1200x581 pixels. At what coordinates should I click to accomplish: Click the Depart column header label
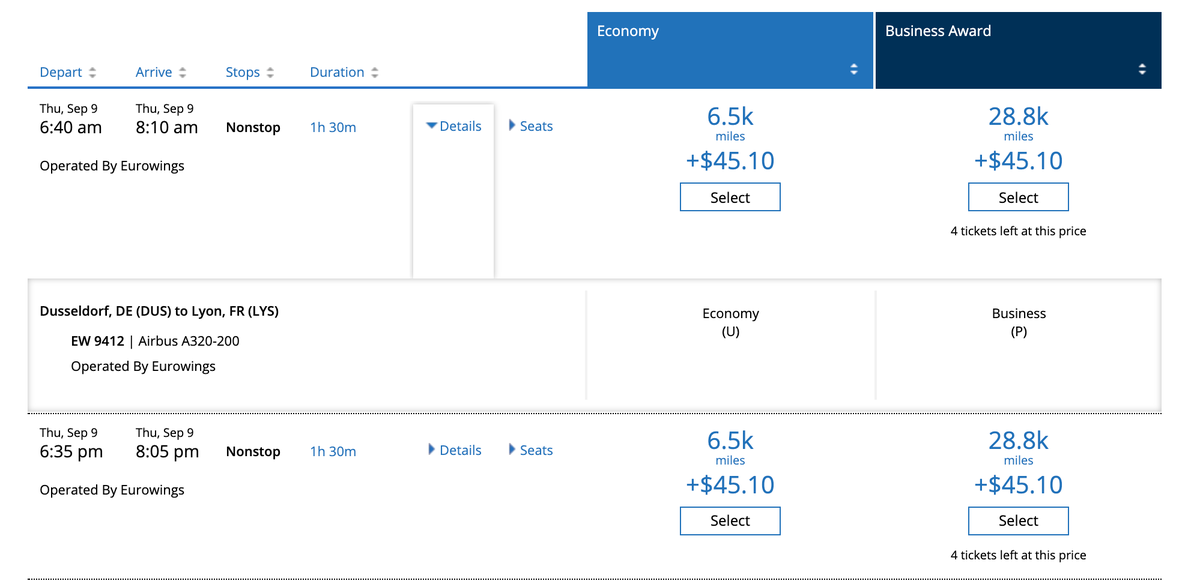point(61,73)
